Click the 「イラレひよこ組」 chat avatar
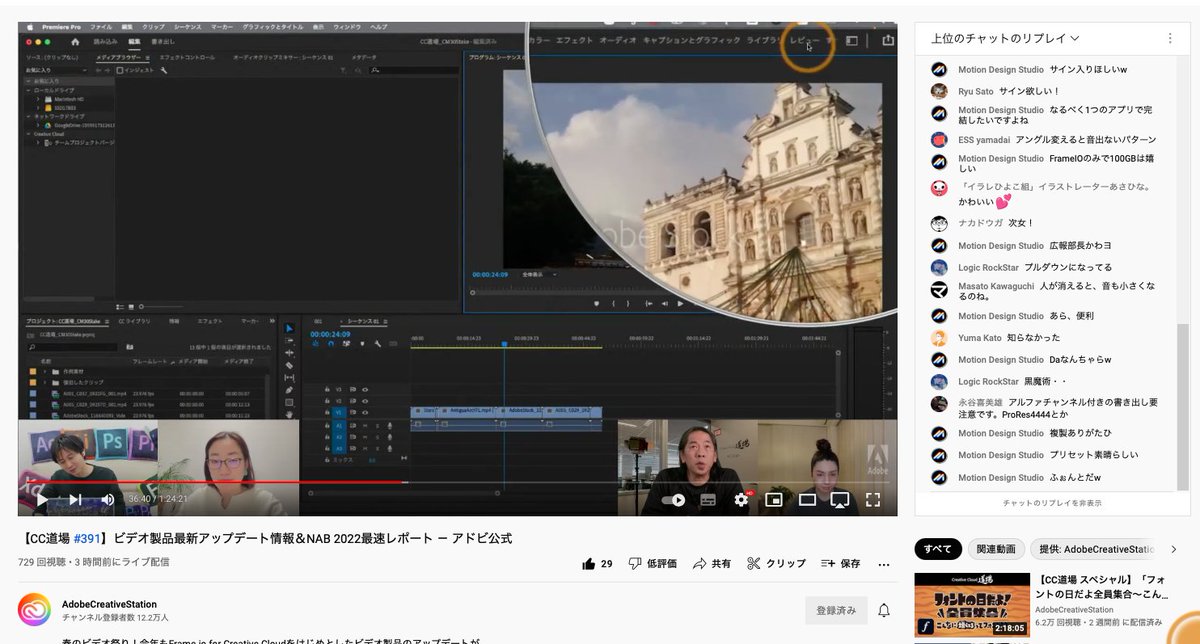This screenshot has width=1200, height=644. tap(939, 188)
